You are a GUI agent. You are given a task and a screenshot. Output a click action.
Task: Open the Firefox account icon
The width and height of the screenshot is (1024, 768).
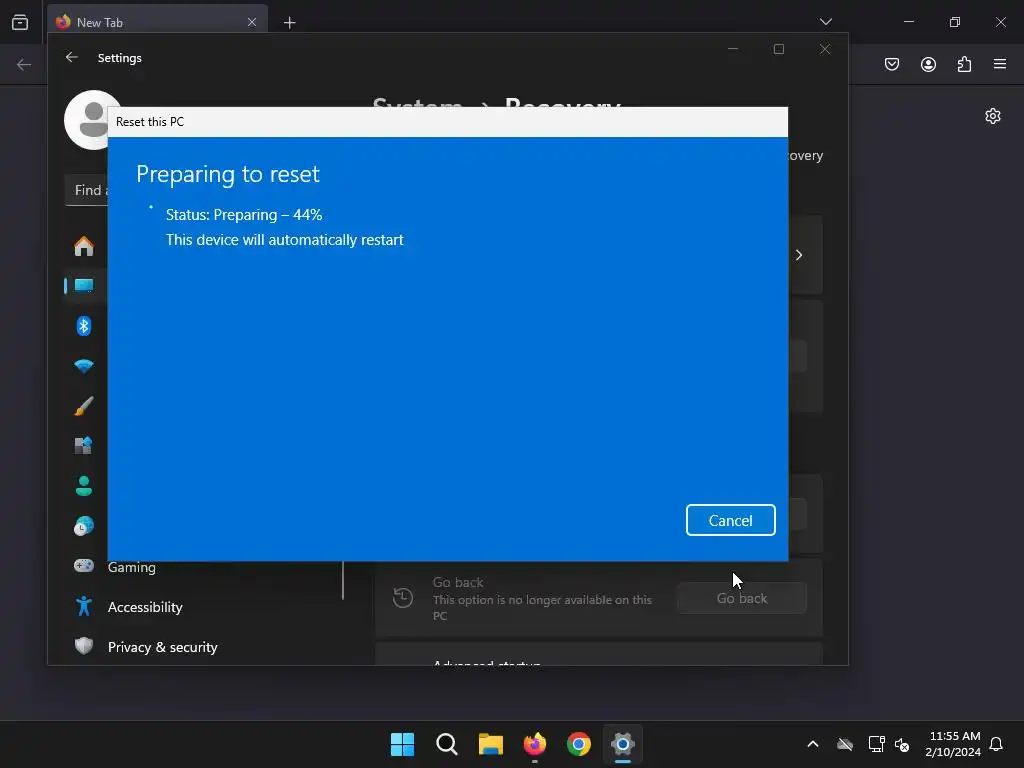[928, 64]
